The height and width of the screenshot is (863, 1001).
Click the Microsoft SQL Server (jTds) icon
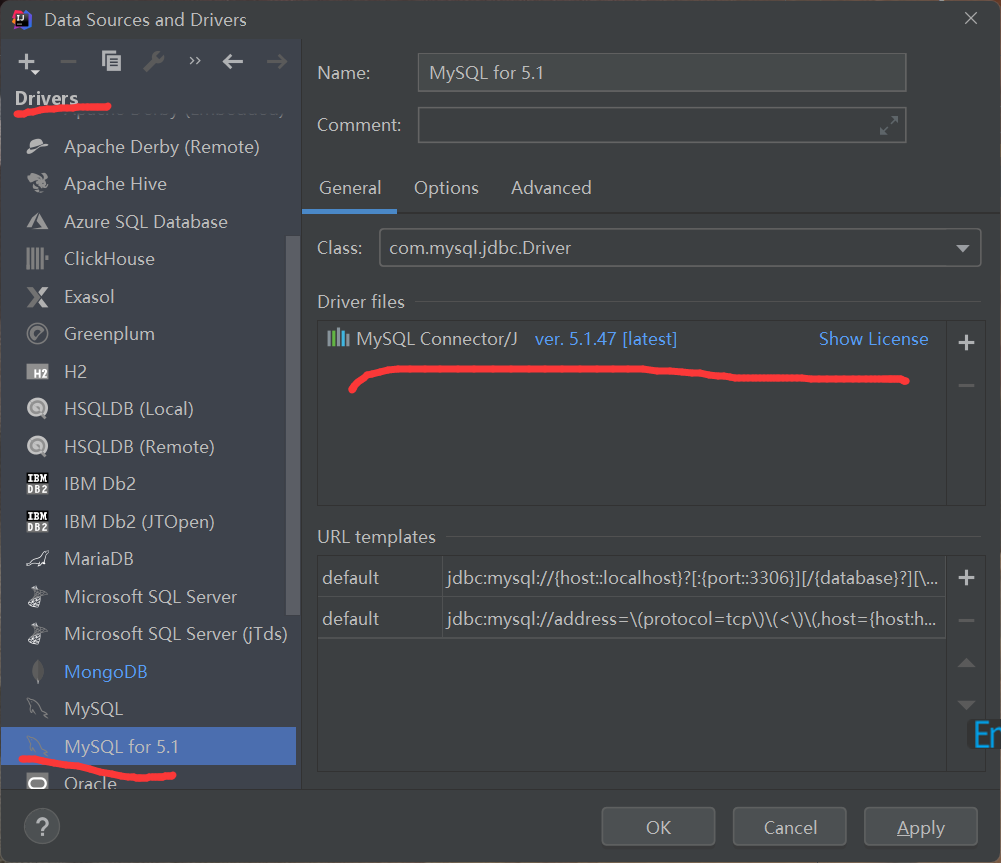(x=37, y=634)
